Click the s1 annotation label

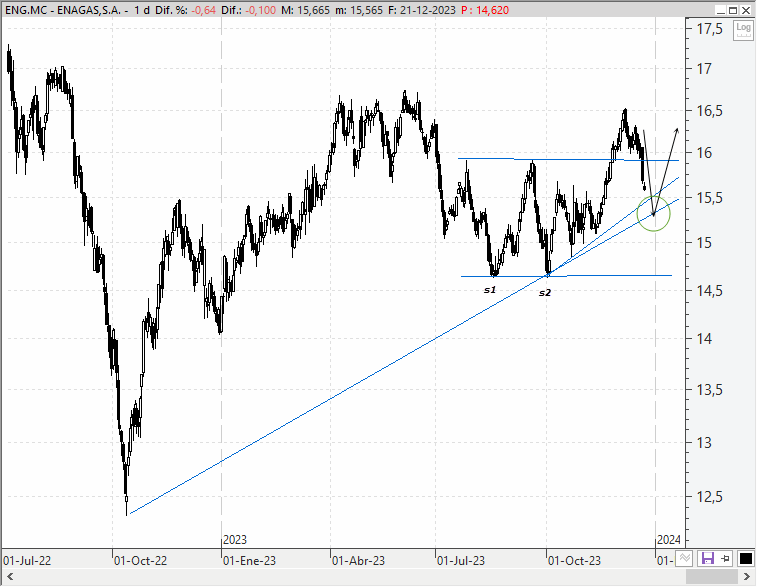click(x=490, y=290)
